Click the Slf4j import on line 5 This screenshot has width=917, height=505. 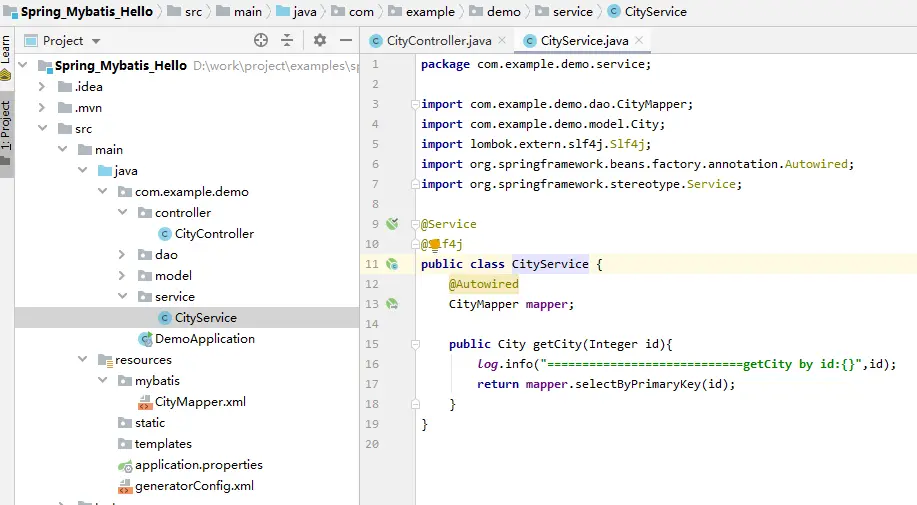click(626, 144)
